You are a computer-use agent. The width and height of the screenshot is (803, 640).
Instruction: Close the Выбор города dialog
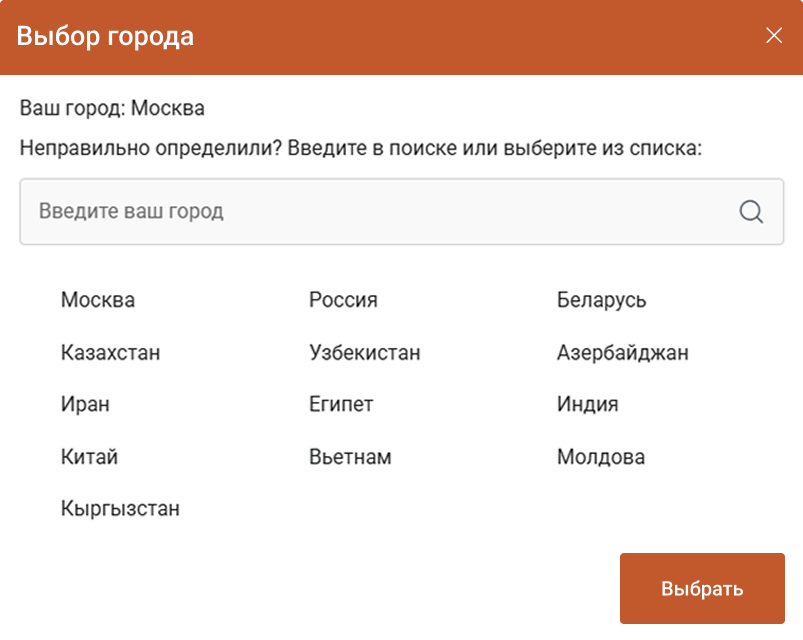tap(773, 35)
